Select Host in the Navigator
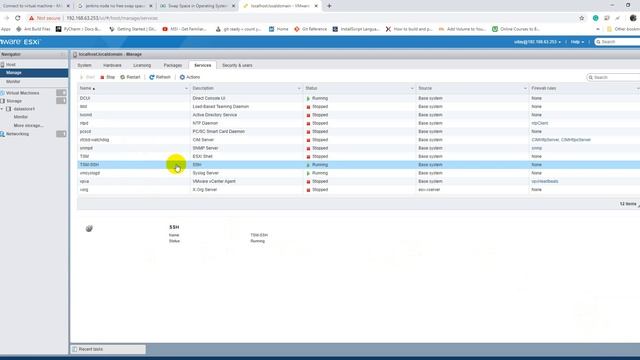 point(11,64)
